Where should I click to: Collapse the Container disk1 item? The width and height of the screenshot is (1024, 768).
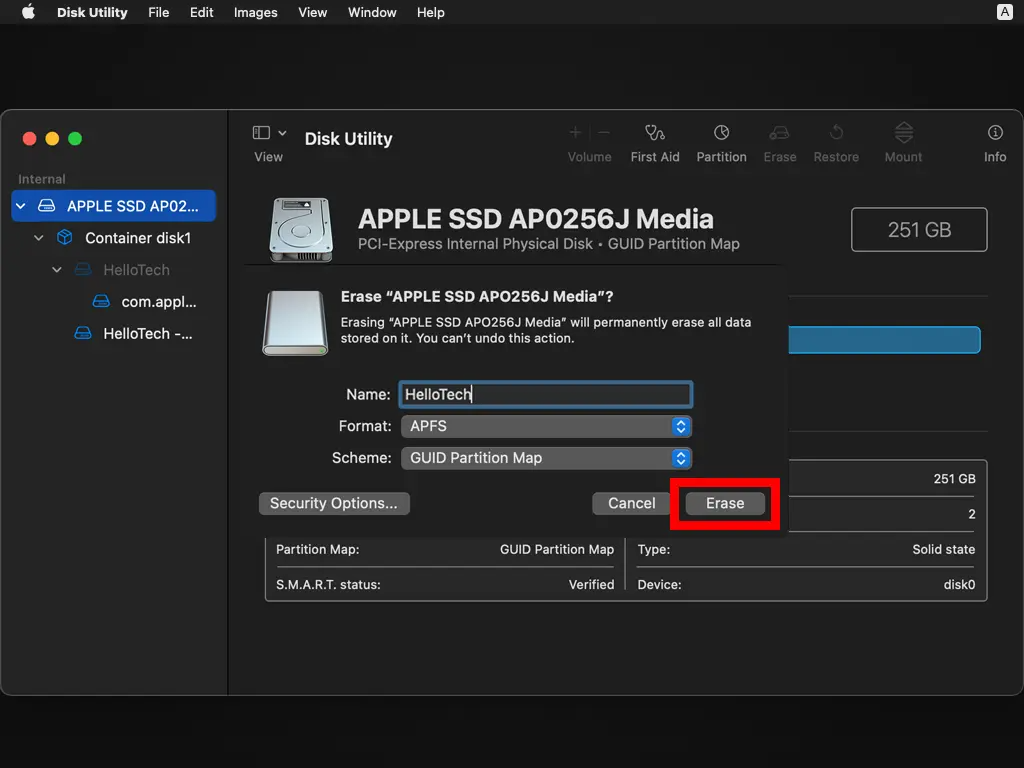[39, 238]
